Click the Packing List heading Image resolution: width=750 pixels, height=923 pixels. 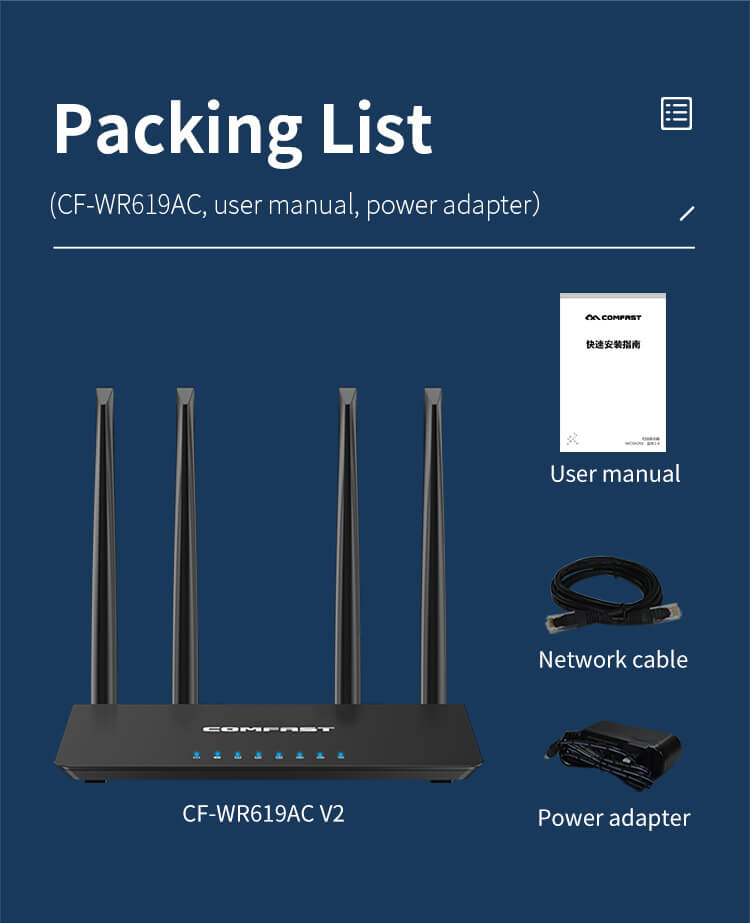243,131
